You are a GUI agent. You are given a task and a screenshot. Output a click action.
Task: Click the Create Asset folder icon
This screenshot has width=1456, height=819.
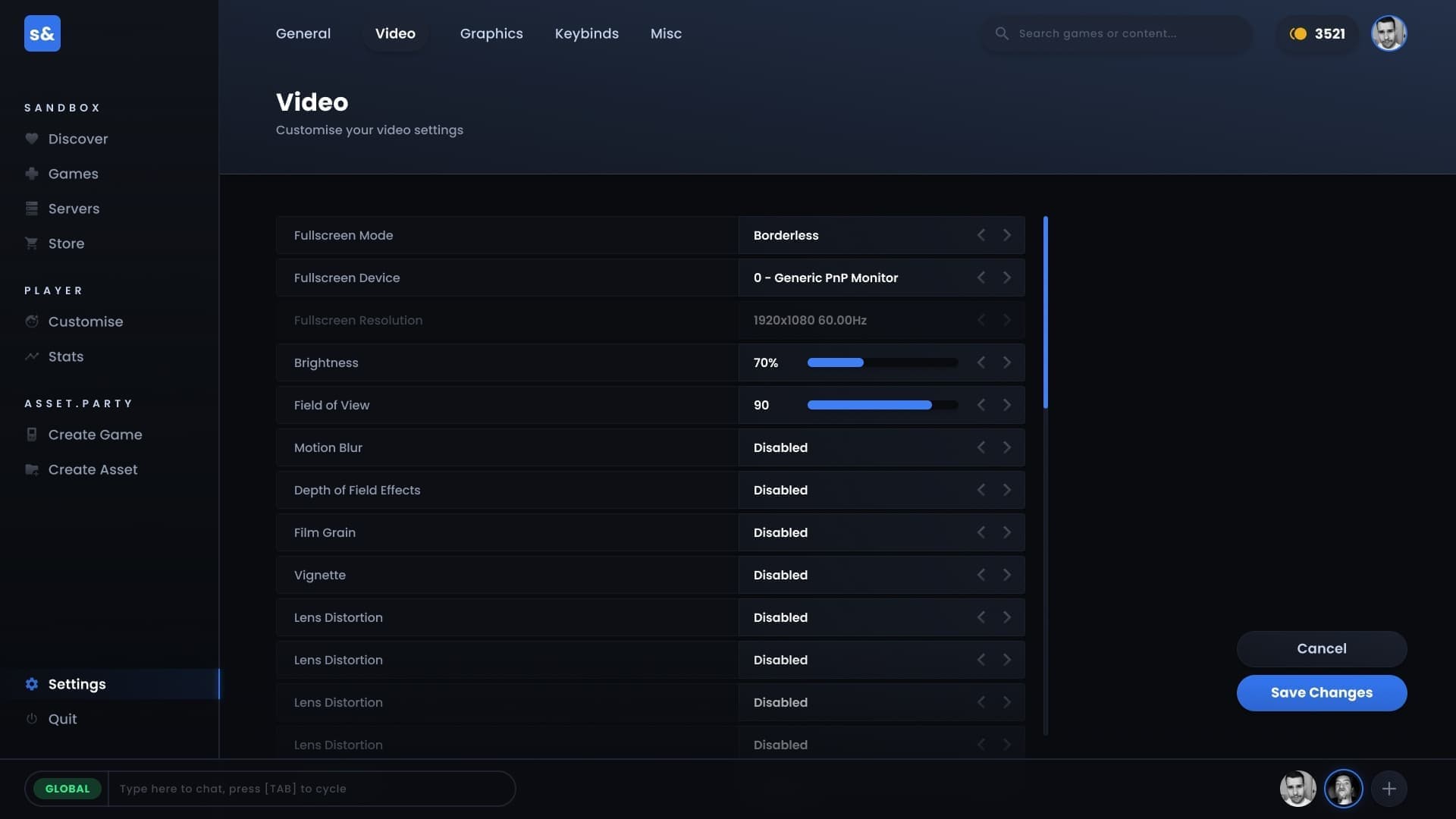point(31,469)
